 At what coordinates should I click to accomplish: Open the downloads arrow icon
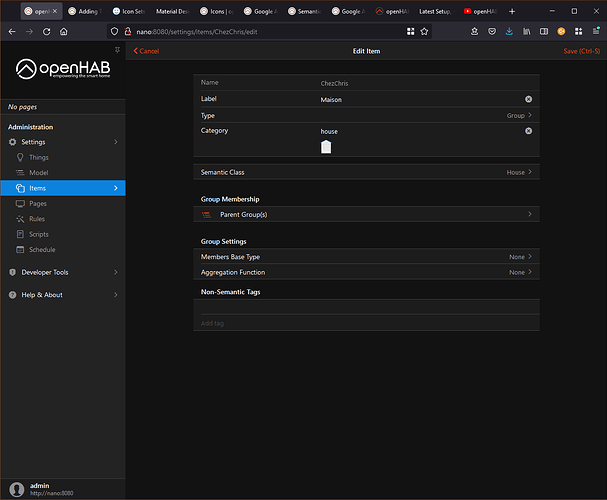pyautogui.click(x=509, y=32)
